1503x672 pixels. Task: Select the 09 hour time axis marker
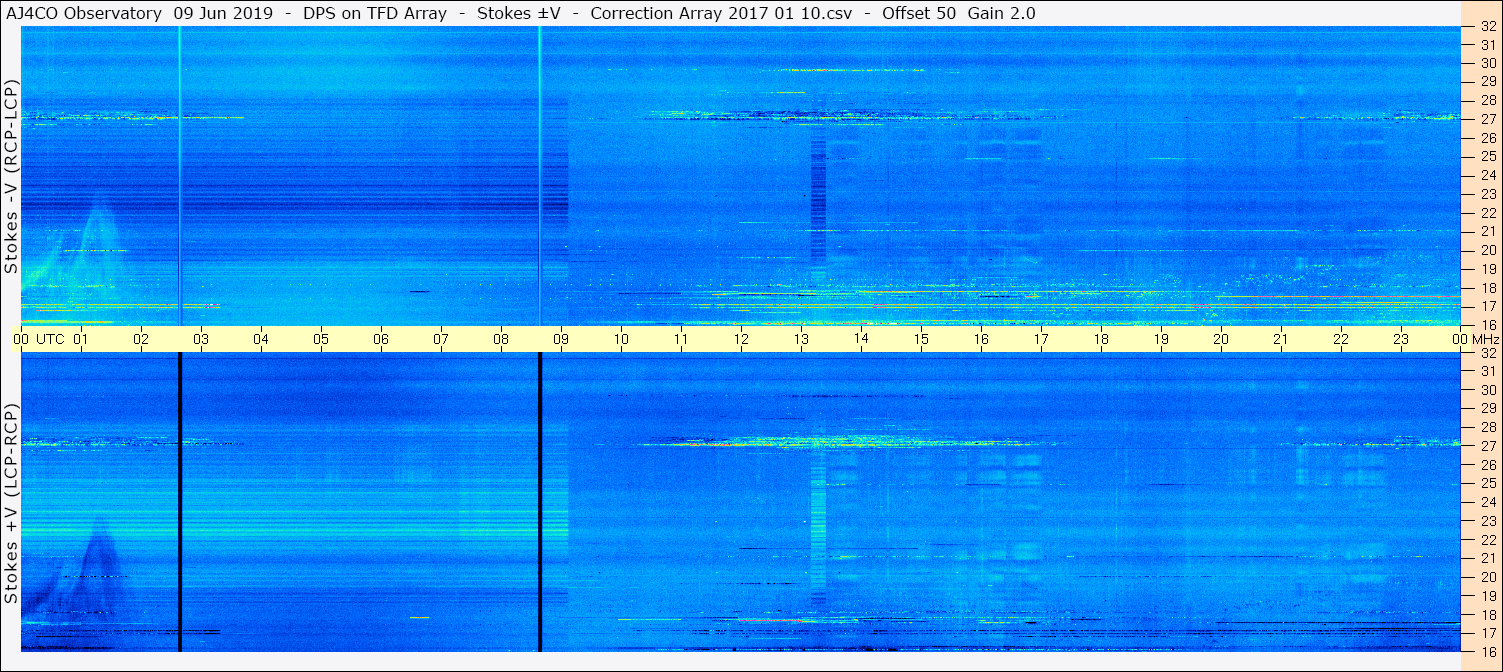[x=561, y=339]
